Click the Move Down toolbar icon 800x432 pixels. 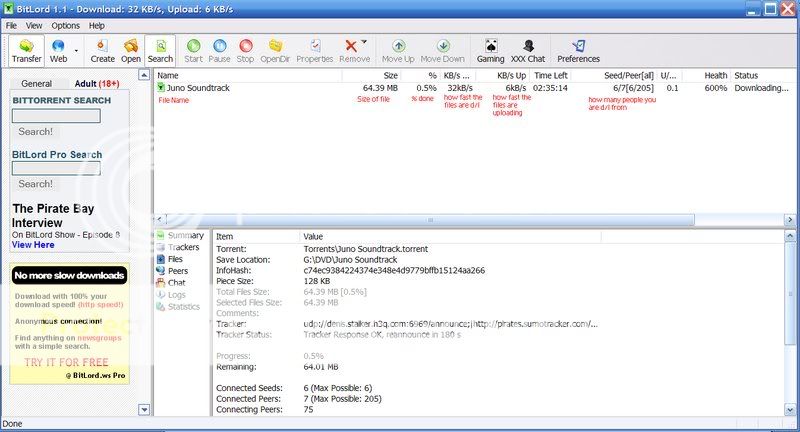tap(442, 51)
